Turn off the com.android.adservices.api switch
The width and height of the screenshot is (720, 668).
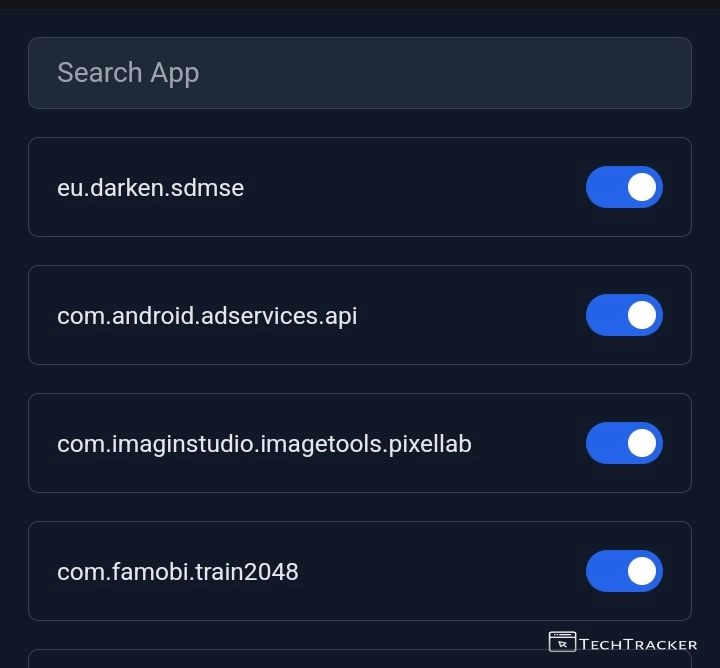point(624,315)
